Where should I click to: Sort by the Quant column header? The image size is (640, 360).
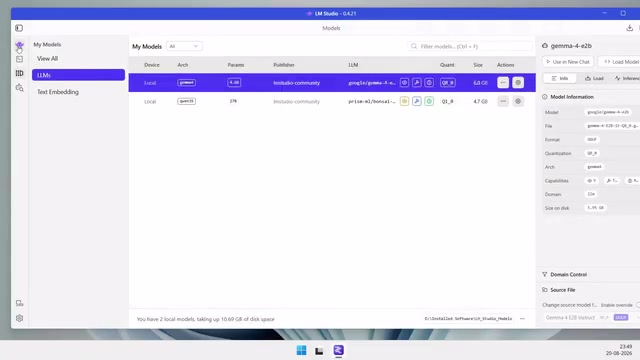(x=447, y=65)
